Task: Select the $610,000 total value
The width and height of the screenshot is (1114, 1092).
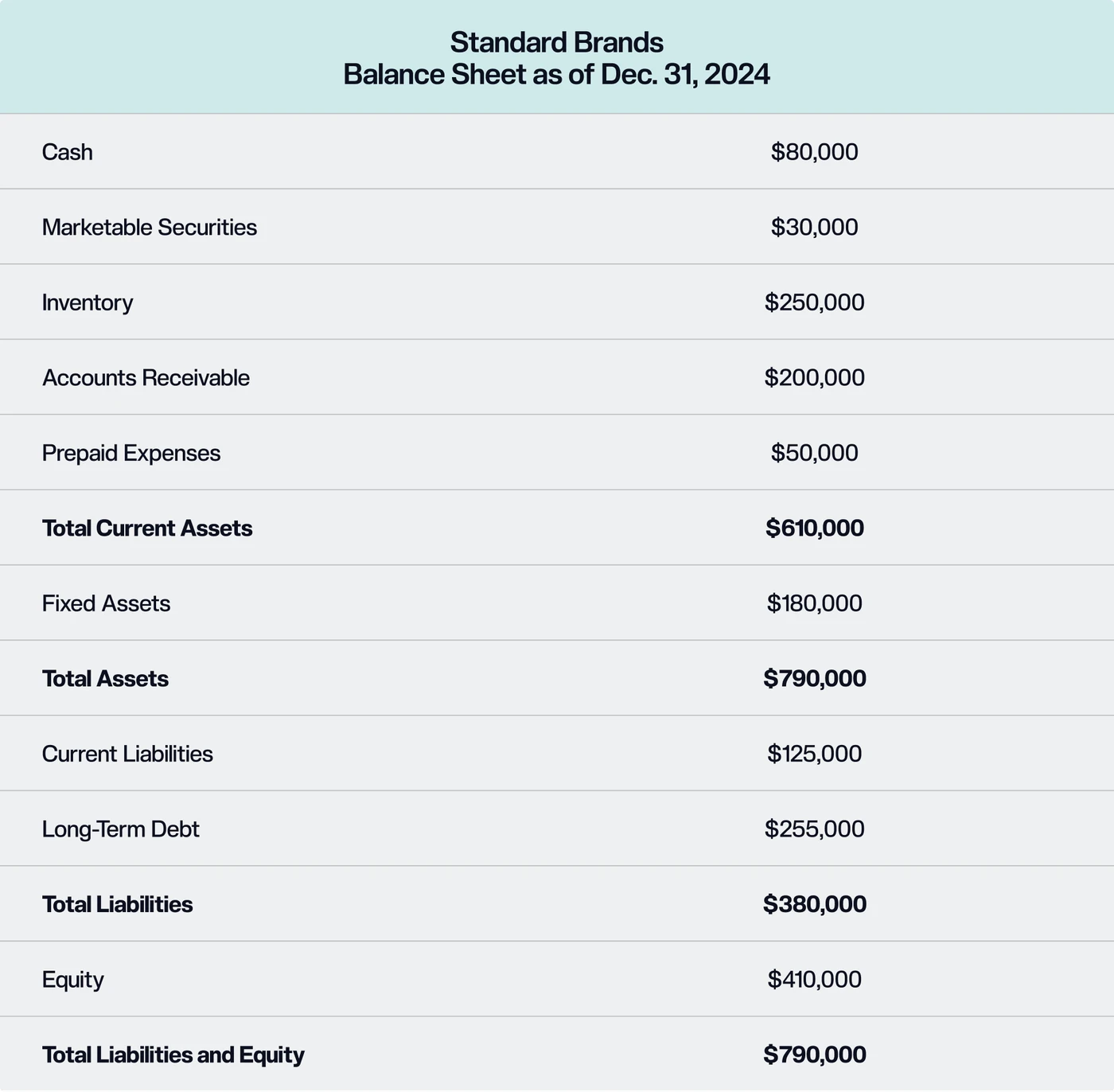Action: point(814,528)
